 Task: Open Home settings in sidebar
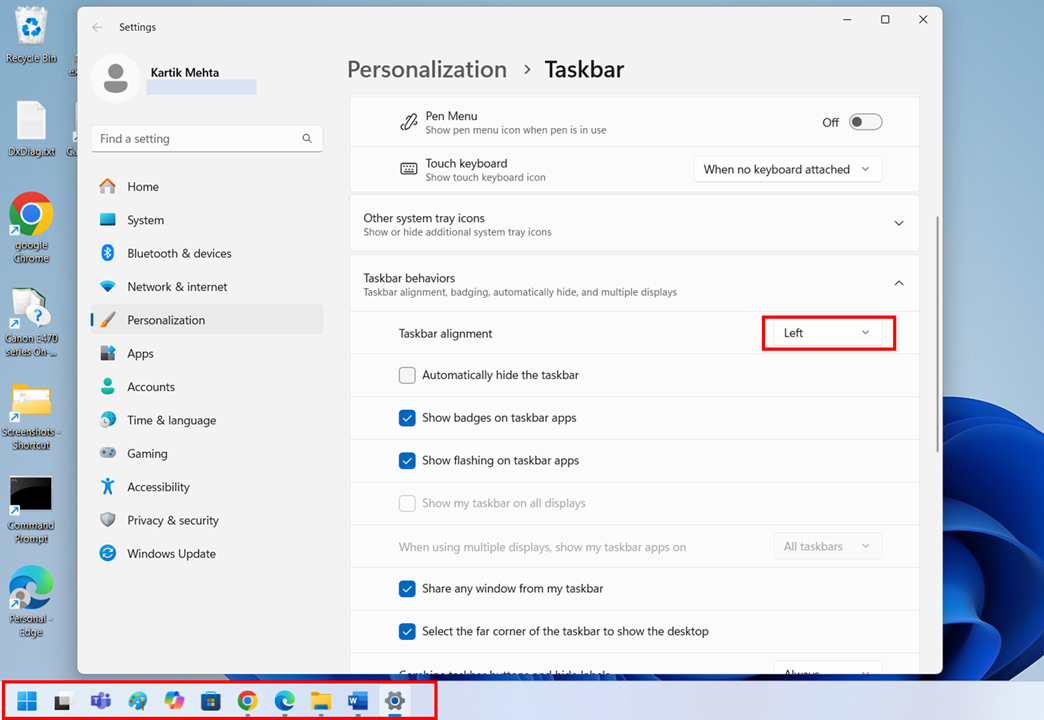point(206,186)
